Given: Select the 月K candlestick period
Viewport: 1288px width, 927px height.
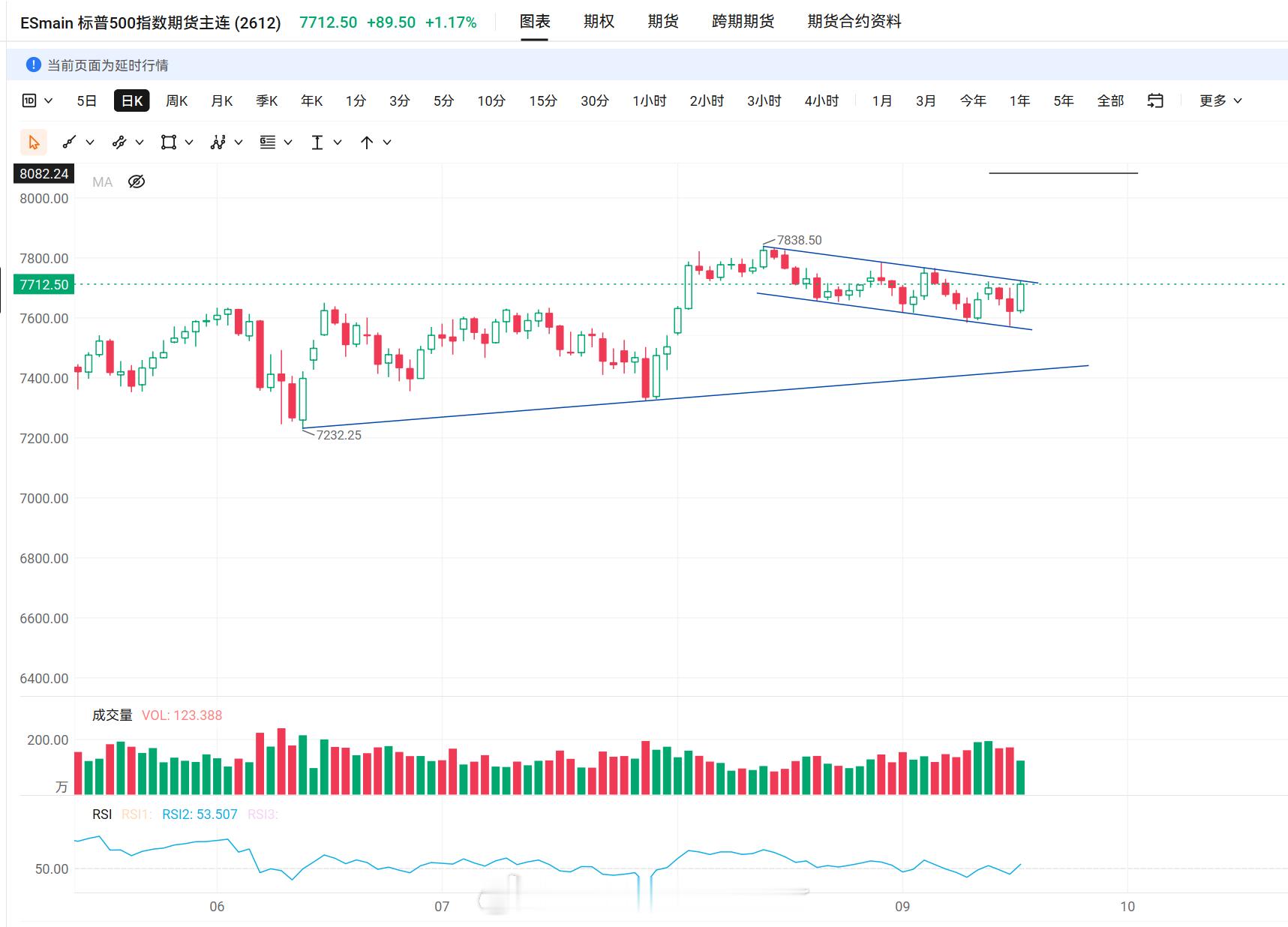Looking at the screenshot, I should coord(222,100).
